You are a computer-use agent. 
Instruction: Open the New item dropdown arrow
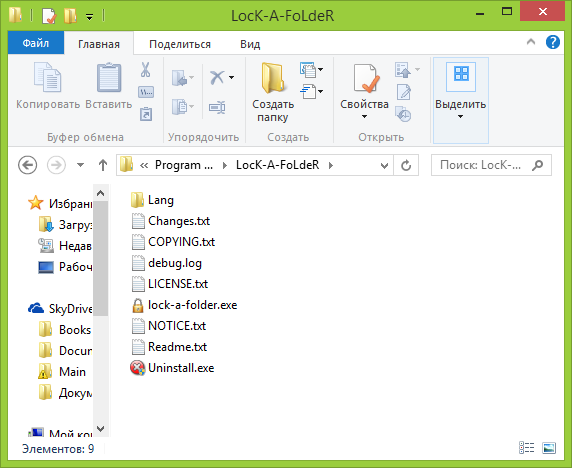coord(320,69)
